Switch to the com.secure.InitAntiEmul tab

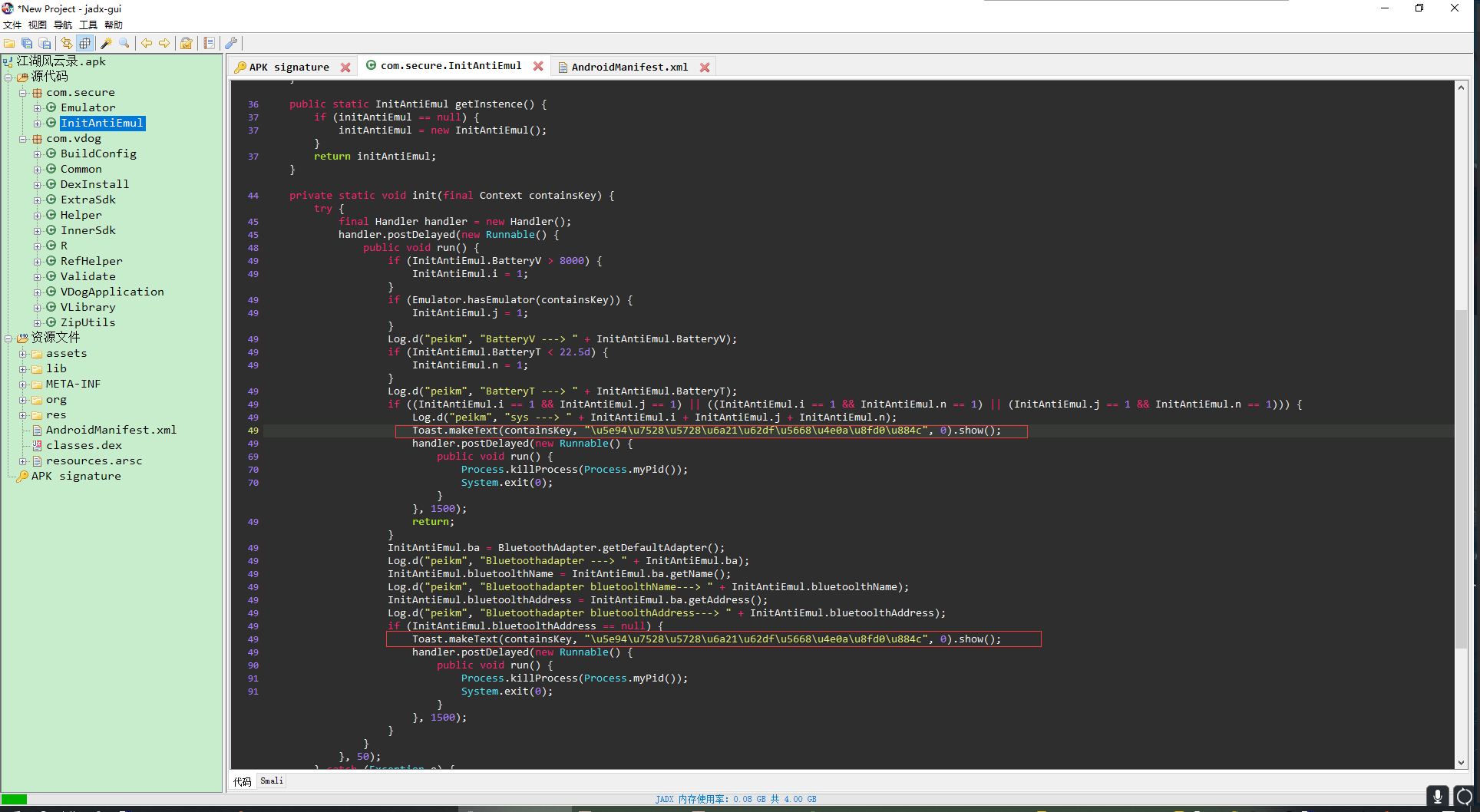(451, 66)
